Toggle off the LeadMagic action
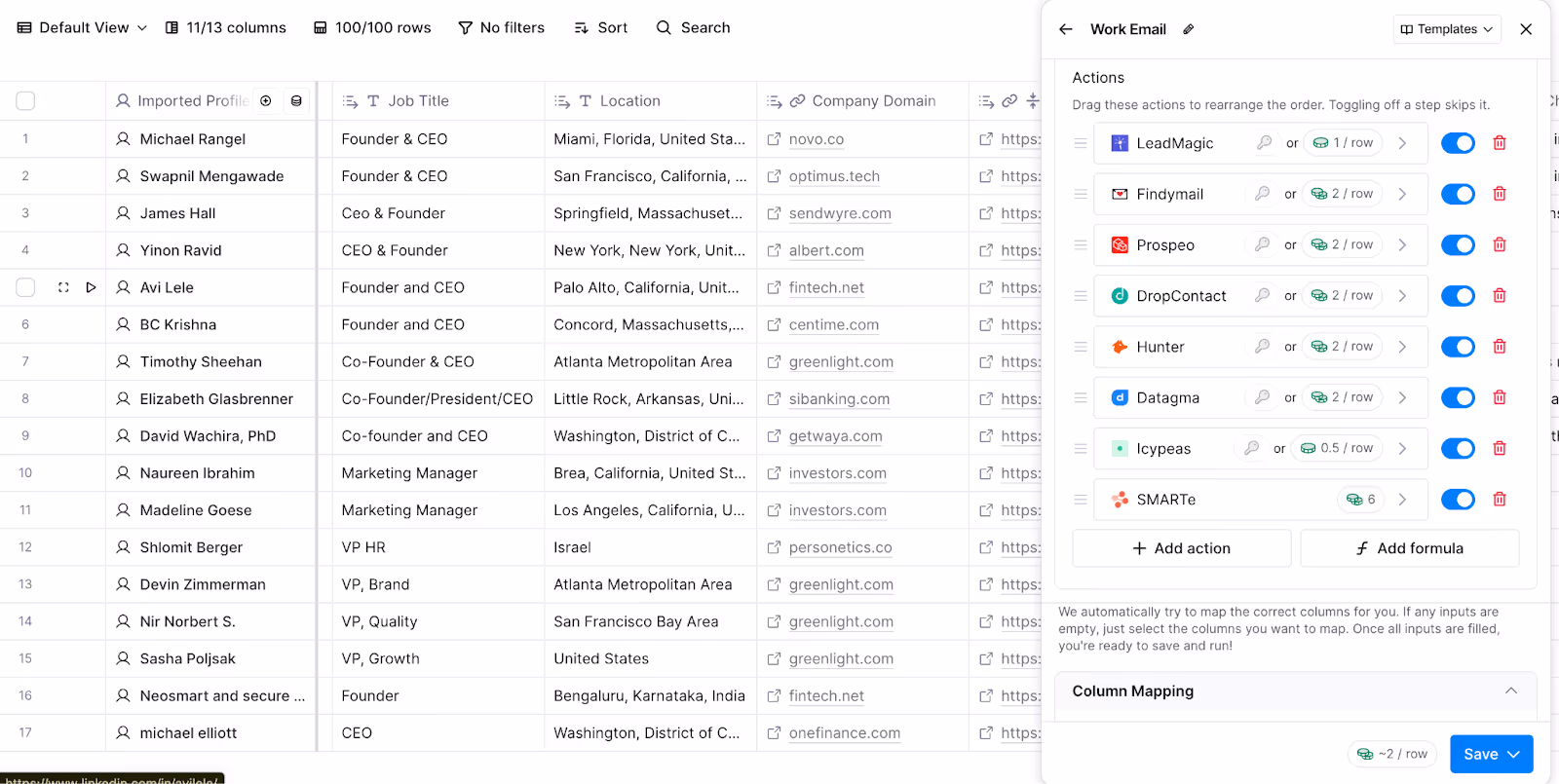 tap(1458, 143)
